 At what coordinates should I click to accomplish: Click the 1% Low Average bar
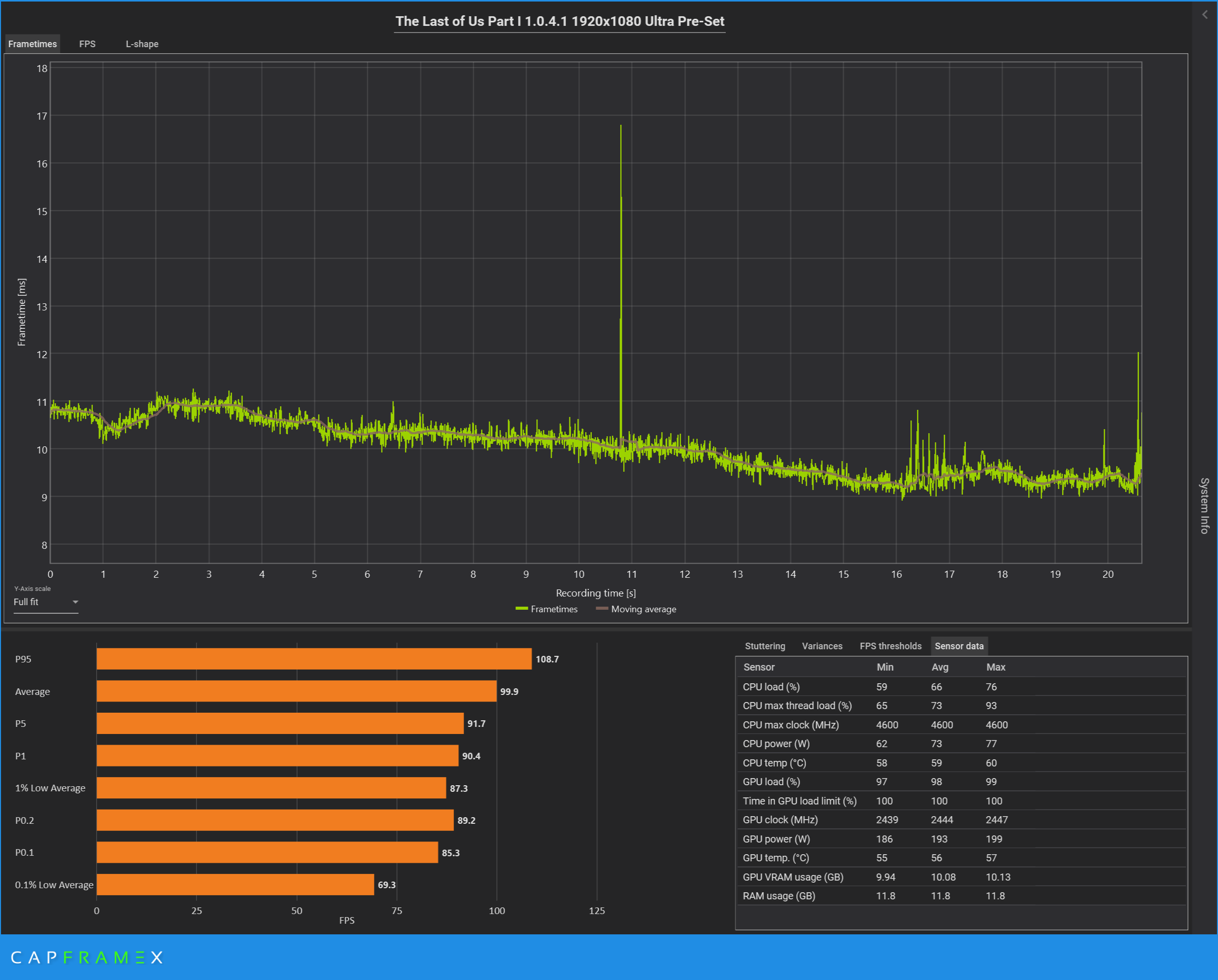coord(271,787)
